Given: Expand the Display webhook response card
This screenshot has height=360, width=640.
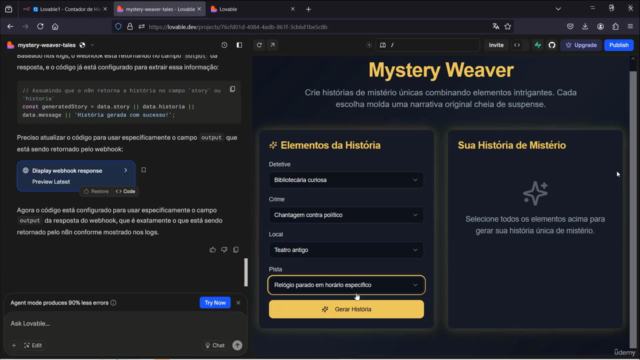Looking at the screenshot, I should click(126, 171).
